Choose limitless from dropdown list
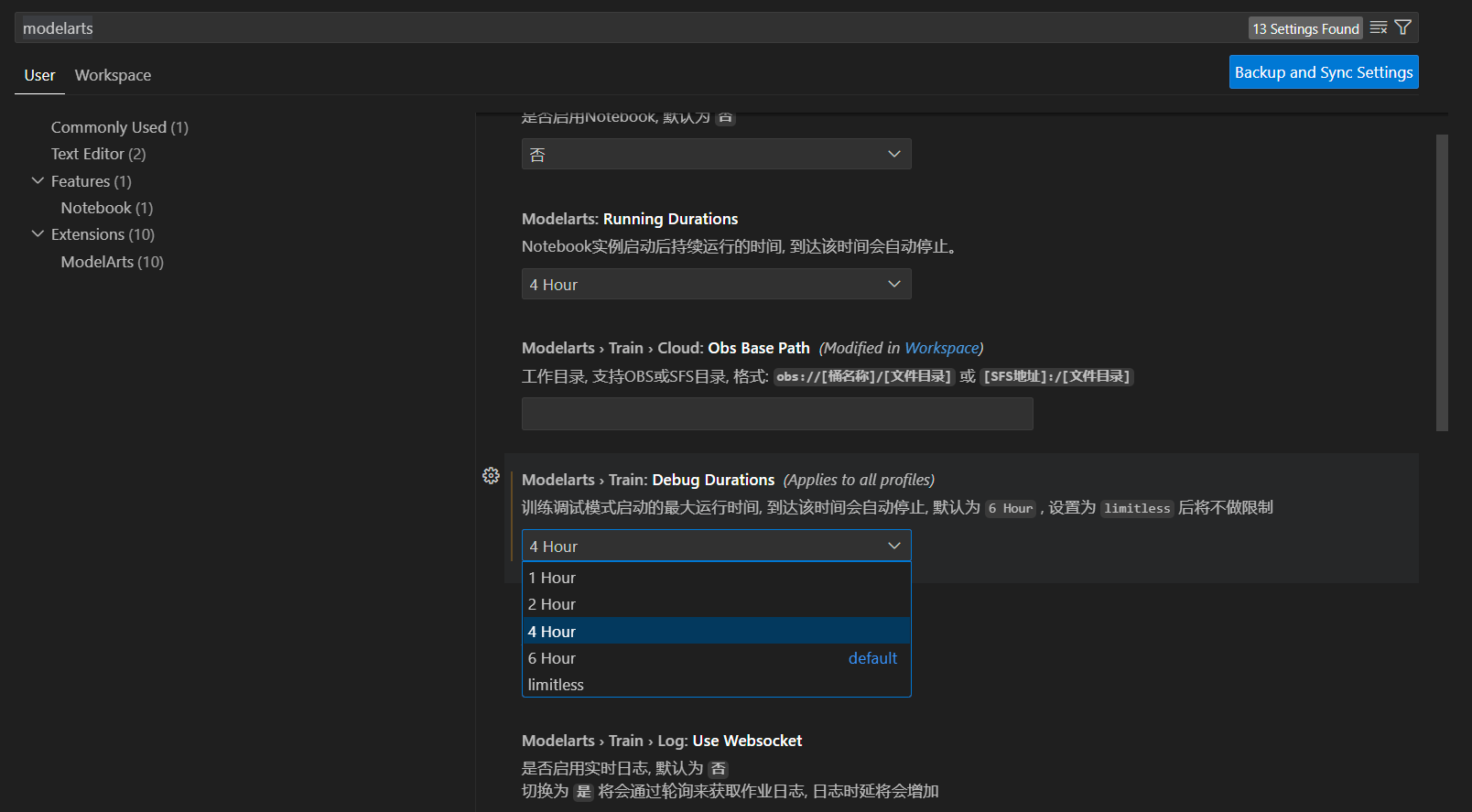Viewport: 1472px width, 812px height. click(717, 684)
